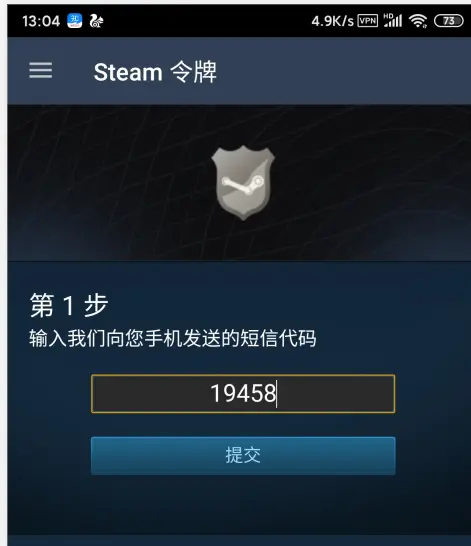Tap the 13:04 clock in status bar
The height and width of the screenshot is (546, 471).
pyautogui.click(x=41, y=21)
